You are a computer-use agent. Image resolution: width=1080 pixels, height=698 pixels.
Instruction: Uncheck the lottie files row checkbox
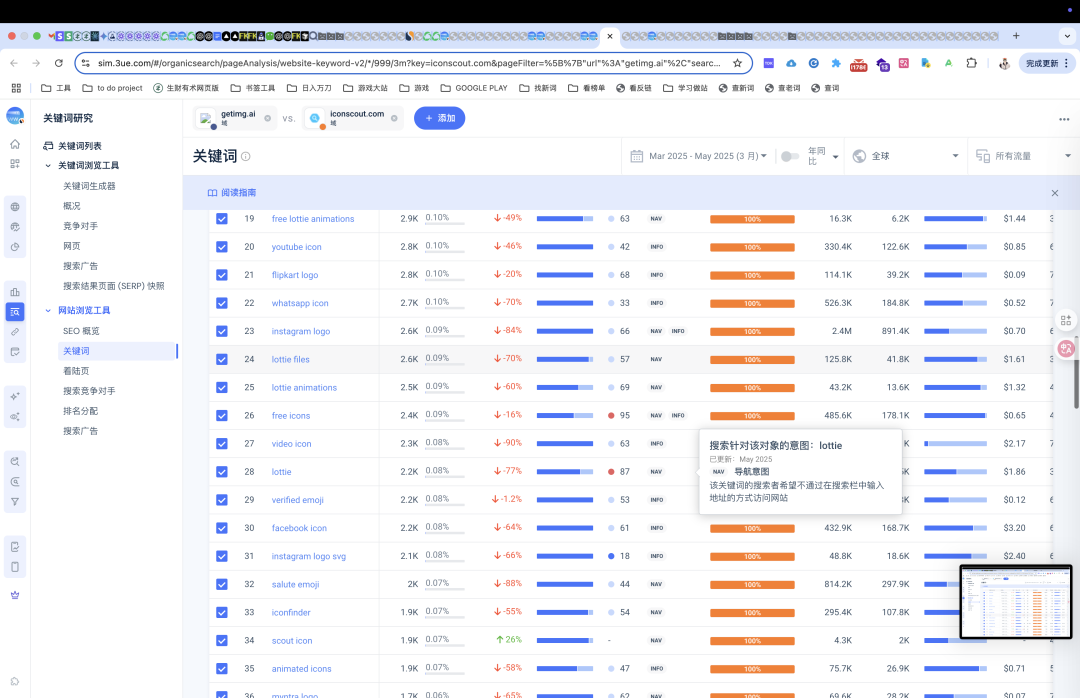pyautogui.click(x=222, y=359)
